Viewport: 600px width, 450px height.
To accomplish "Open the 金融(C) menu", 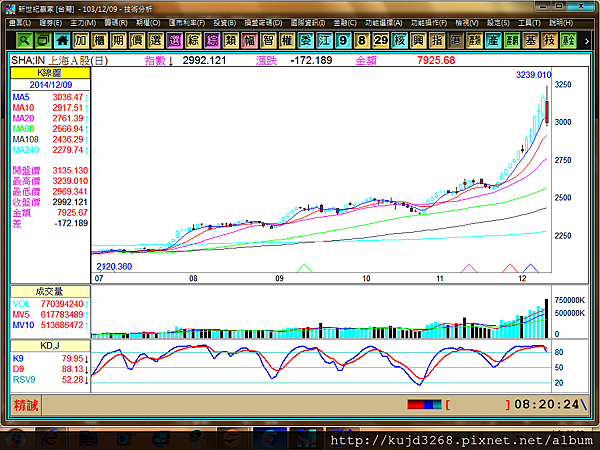I will pos(345,23).
